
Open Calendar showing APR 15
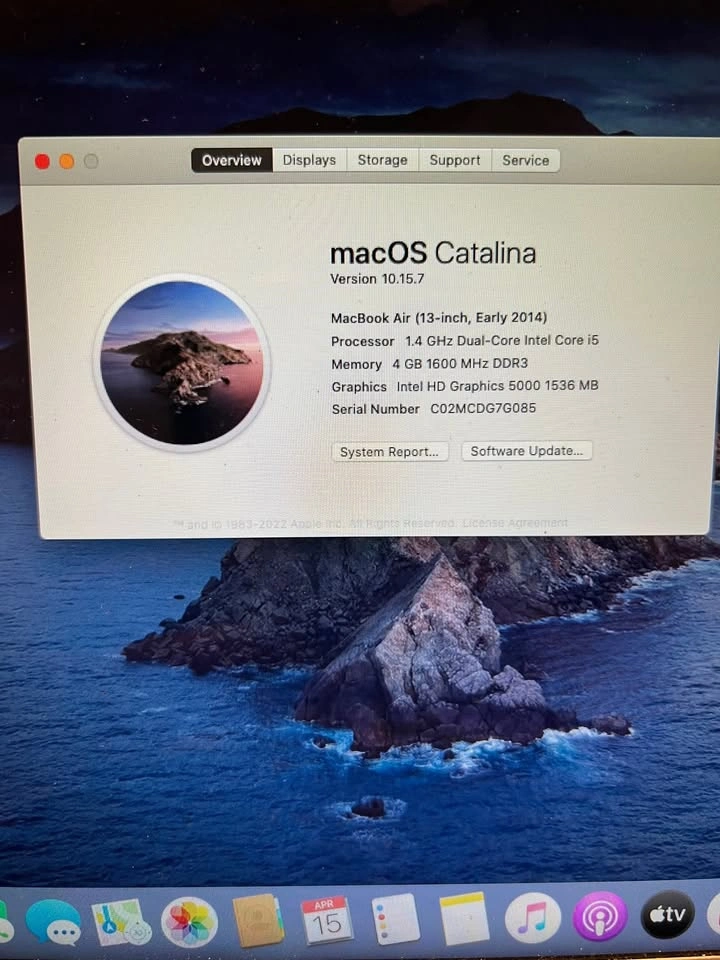(326, 920)
